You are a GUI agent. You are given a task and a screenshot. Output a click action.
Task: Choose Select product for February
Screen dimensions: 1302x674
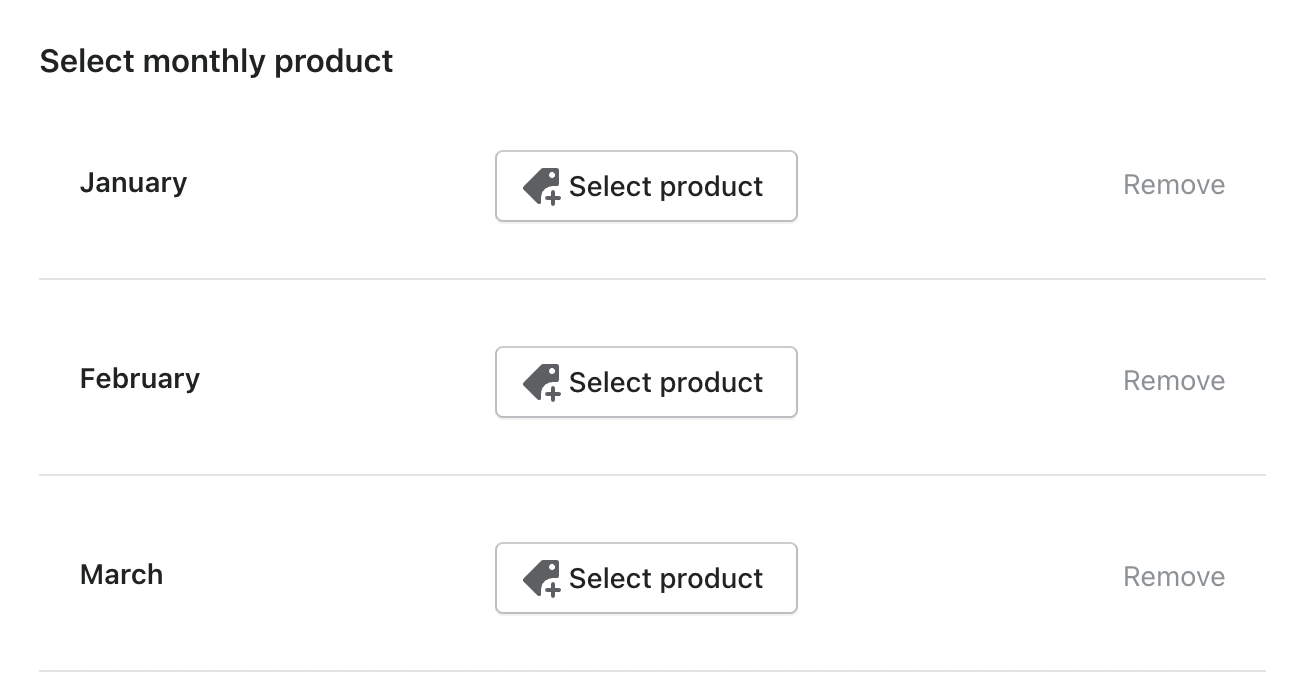(x=646, y=382)
